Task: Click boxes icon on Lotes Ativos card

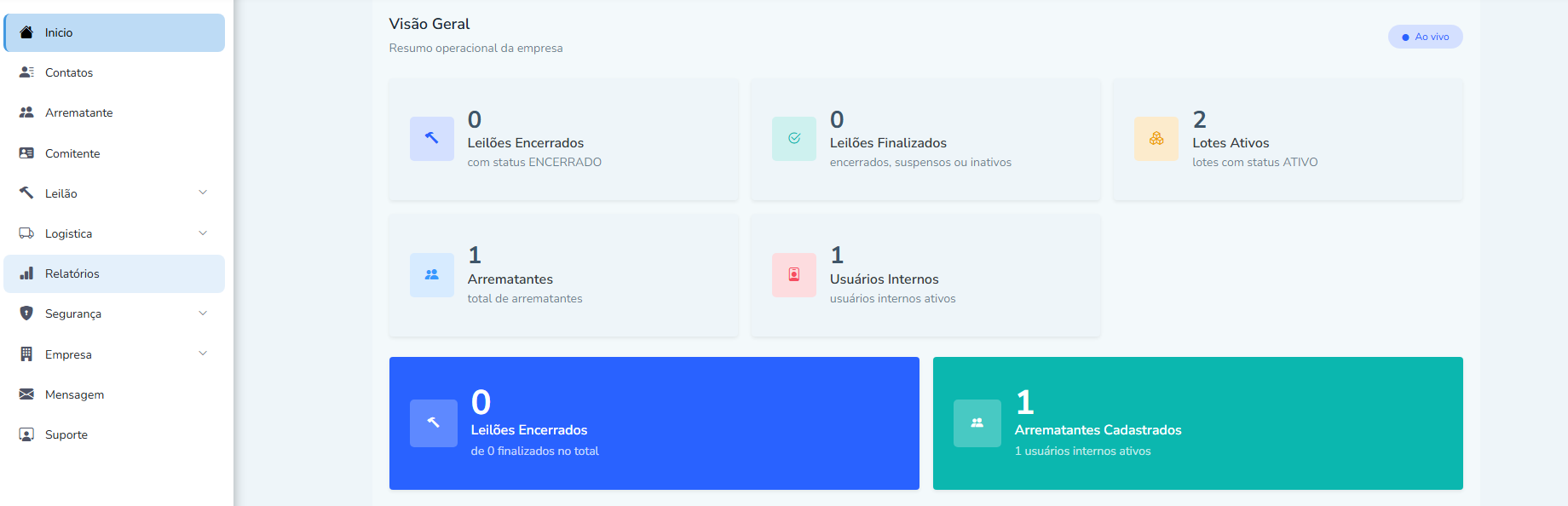Action: pos(1156,138)
